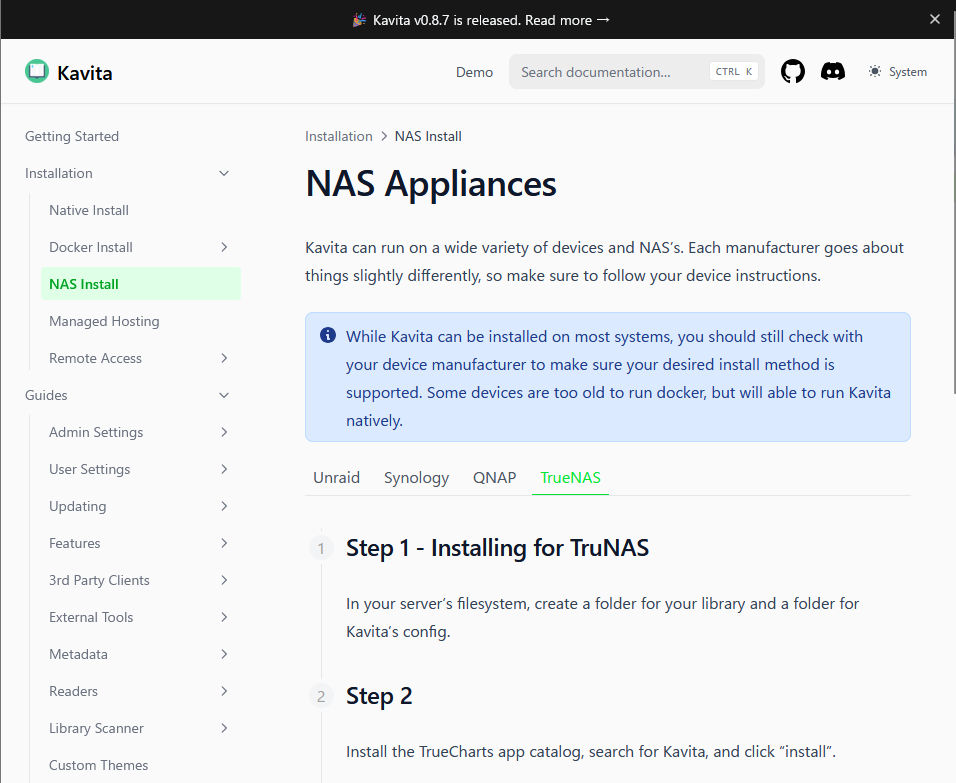The height and width of the screenshot is (783, 956).
Task: Click the NAS Appliances page title
Action: click(431, 184)
